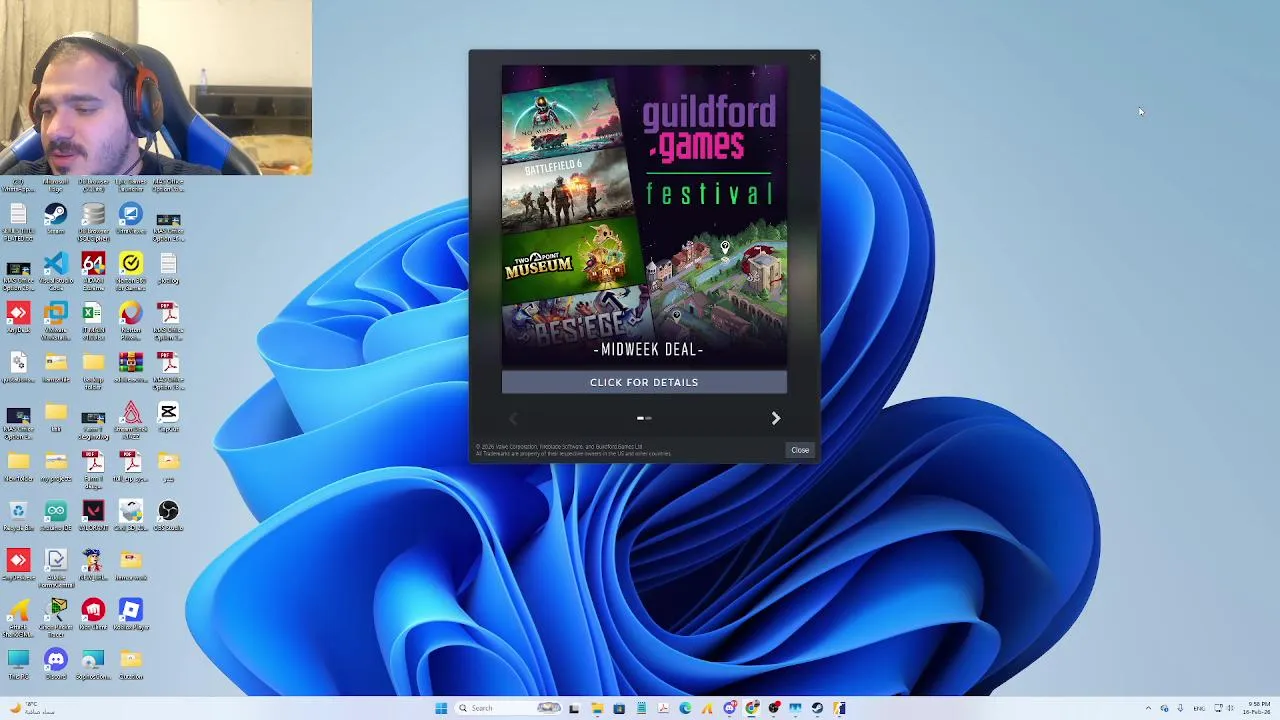Select the This PC icon
1280x720 pixels.
pos(18,662)
